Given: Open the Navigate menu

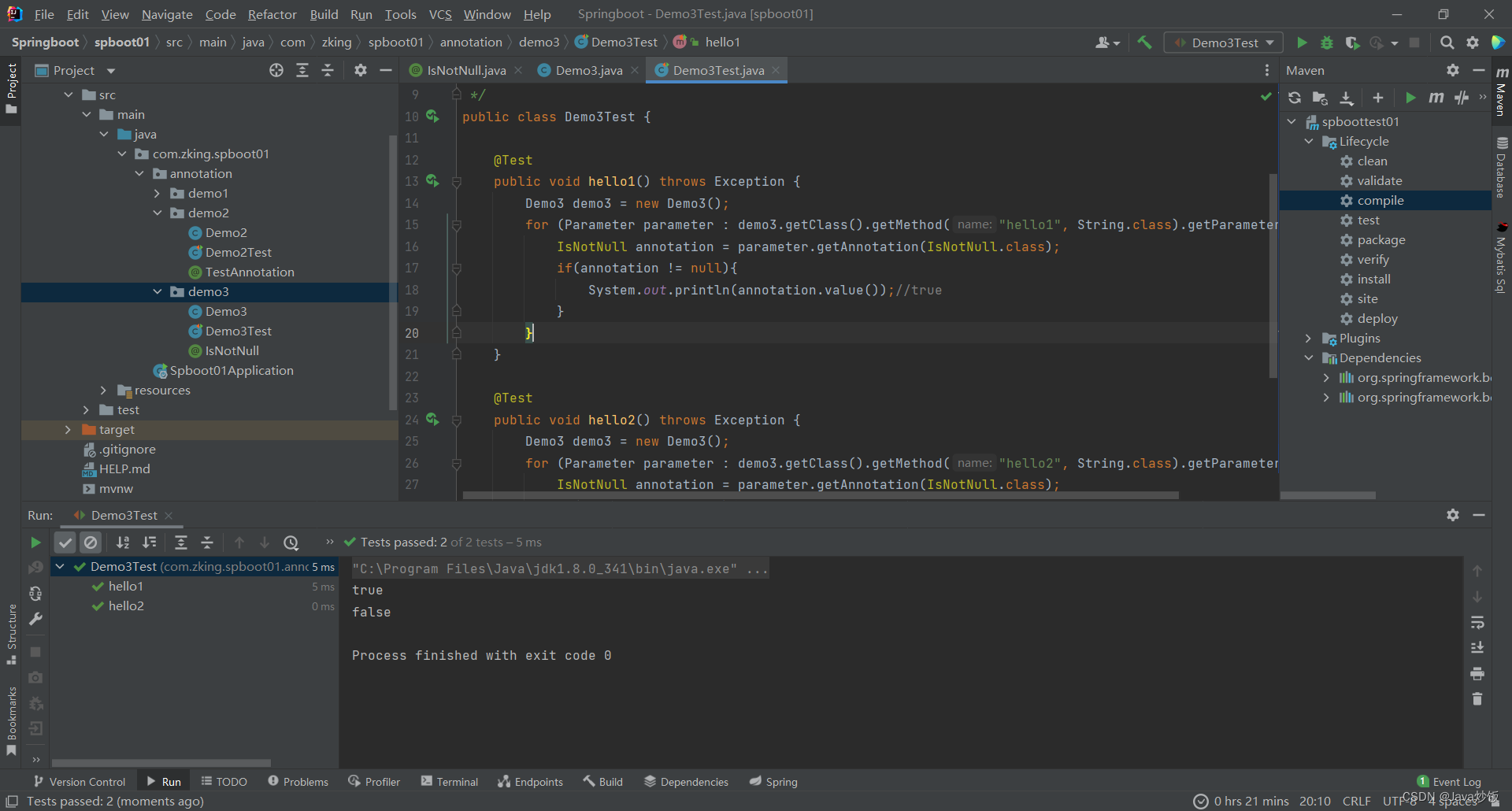Looking at the screenshot, I should [x=167, y=14].
